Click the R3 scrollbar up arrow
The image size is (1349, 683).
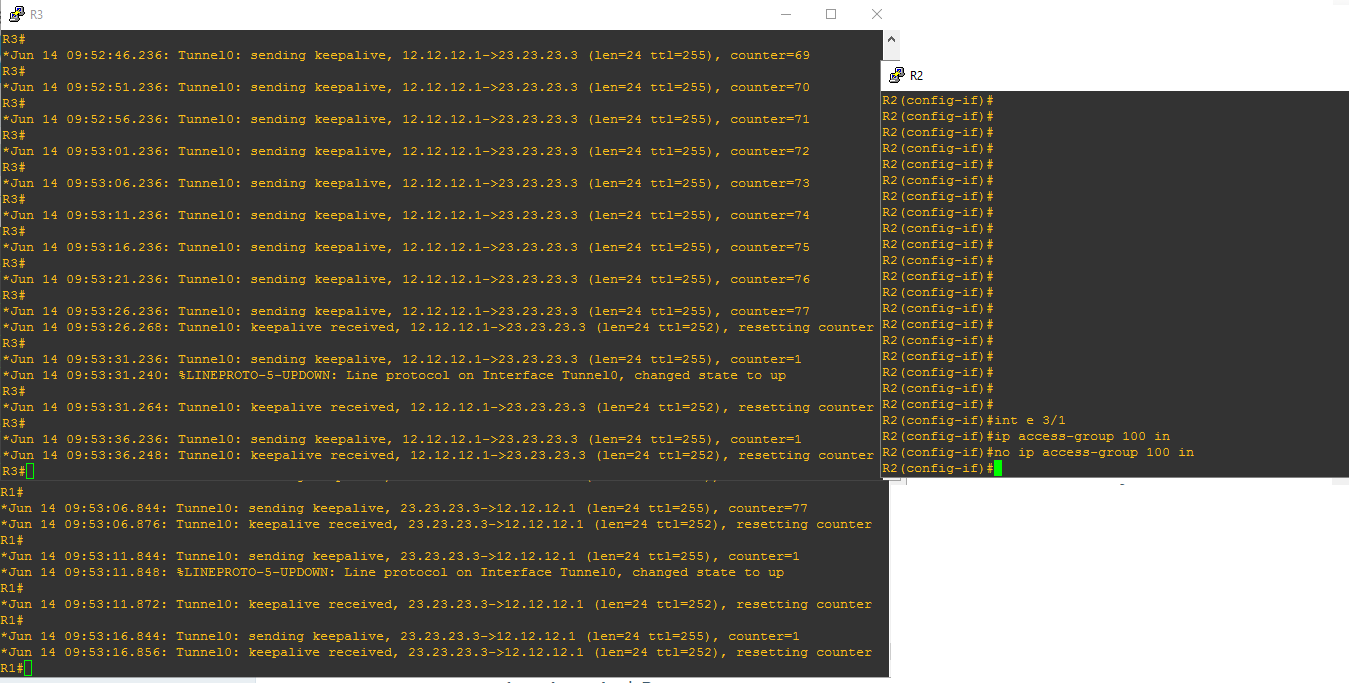point(891,39)
